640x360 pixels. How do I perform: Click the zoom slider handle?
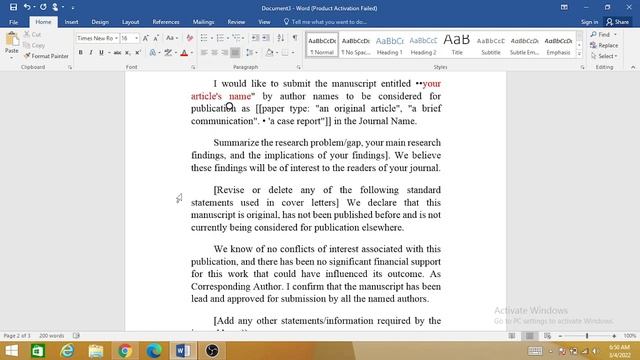click(x=587, y=336)
